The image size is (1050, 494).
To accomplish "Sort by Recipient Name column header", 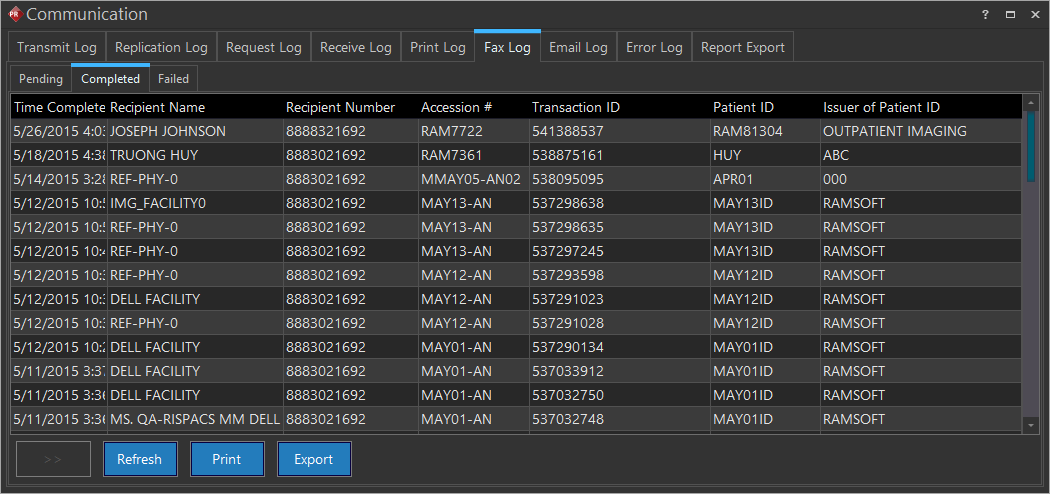I will pos(157,107).
